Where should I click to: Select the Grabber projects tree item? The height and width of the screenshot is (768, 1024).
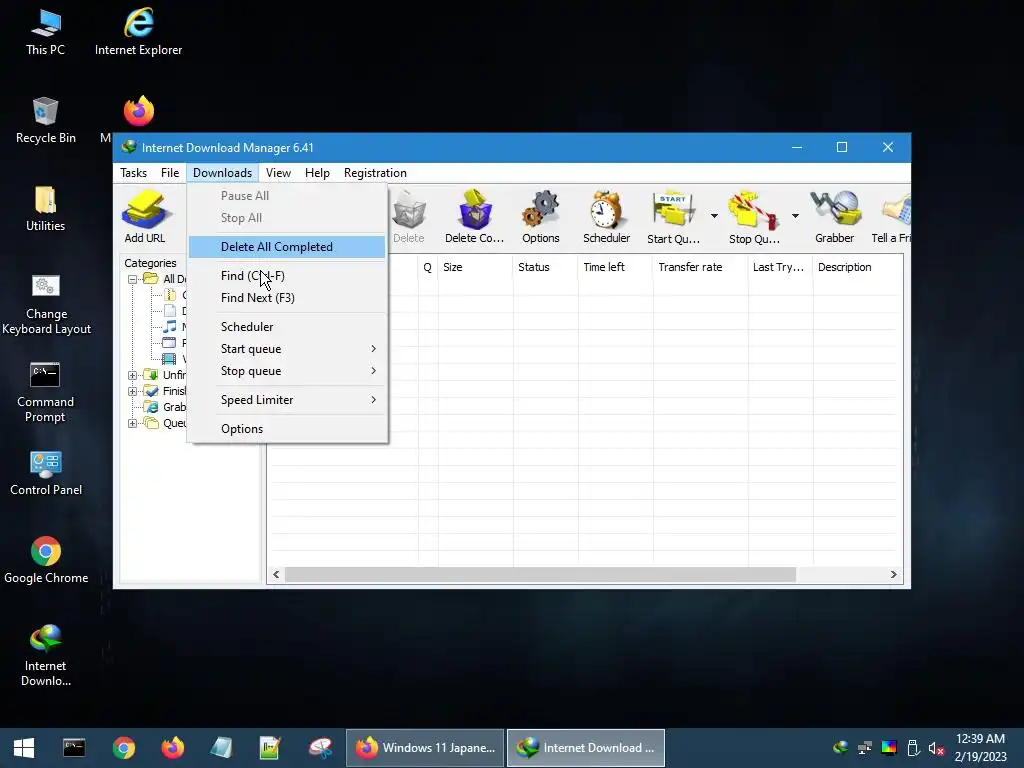pyautogui.click(x=165, y=407)
